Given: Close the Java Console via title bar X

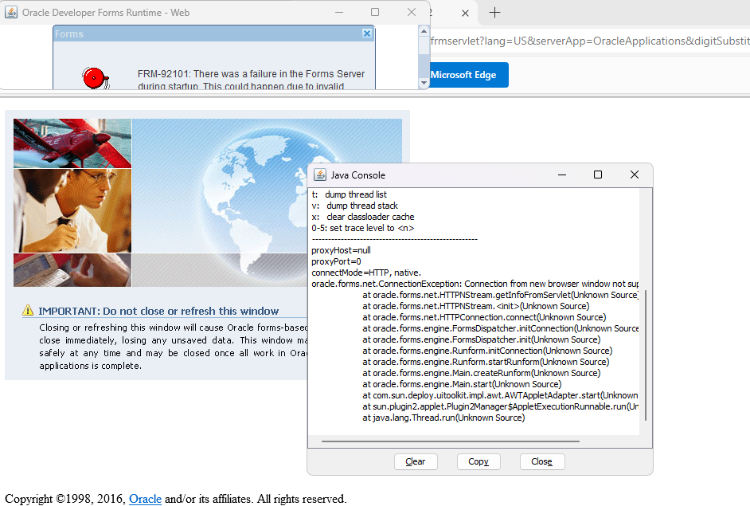Looking at the screenshot, I should click(x=634, y=175).
